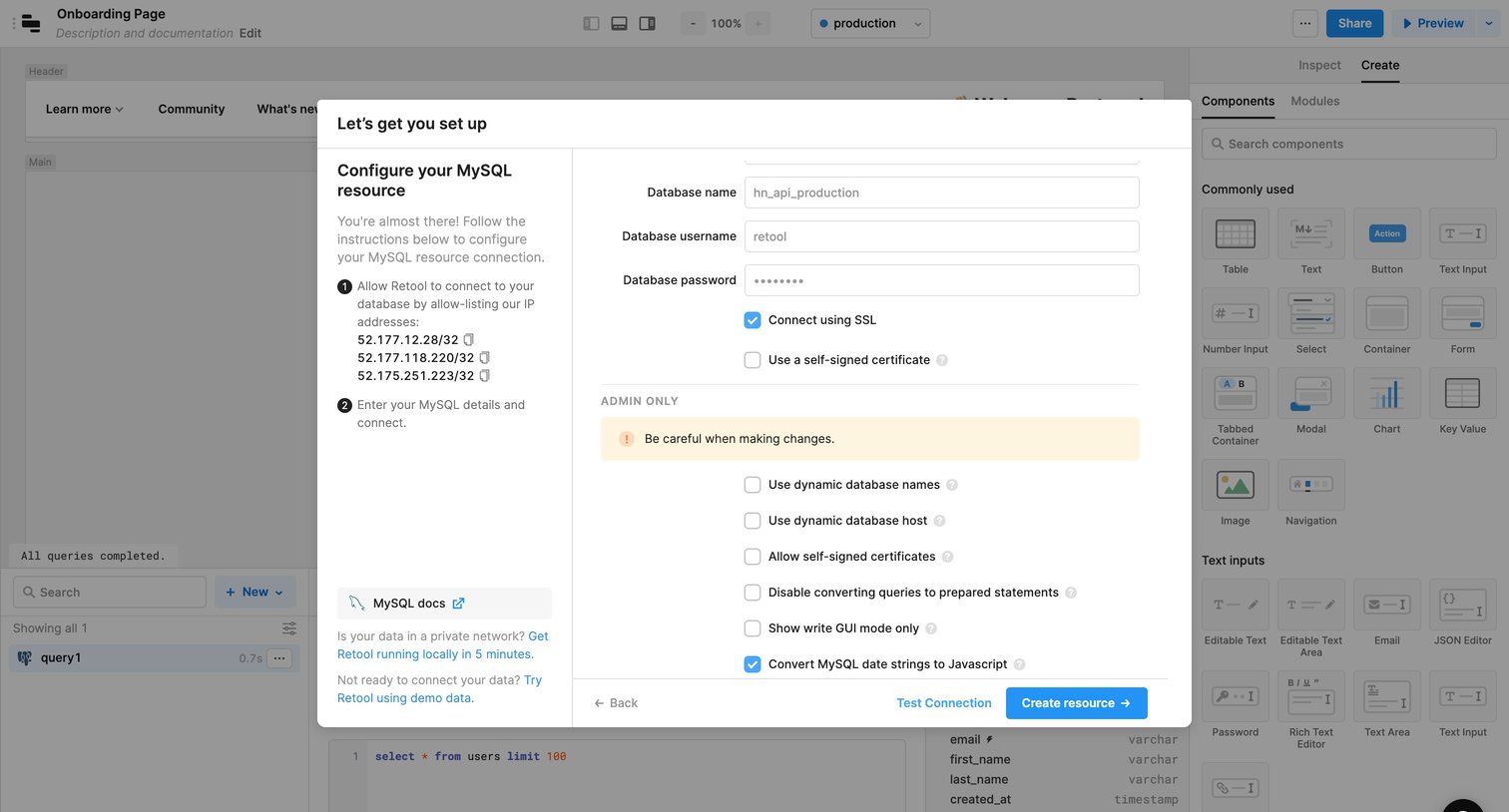Click the Share button
Image resolution: width=1509 pixels, height=812 pixels.
1354,23
